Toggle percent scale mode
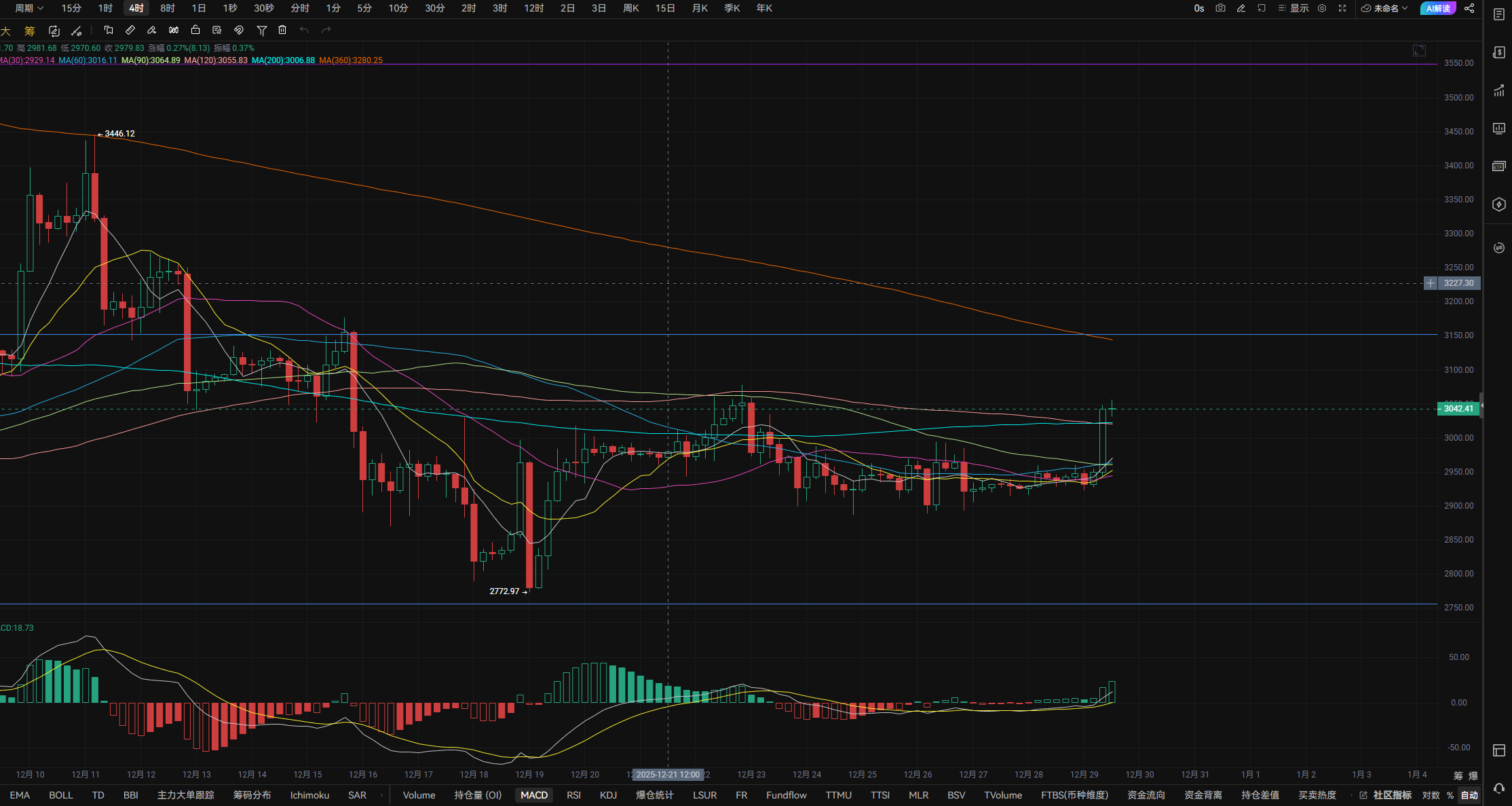The height and width of the screenshot is (806, 1512). coord(1450,795)
